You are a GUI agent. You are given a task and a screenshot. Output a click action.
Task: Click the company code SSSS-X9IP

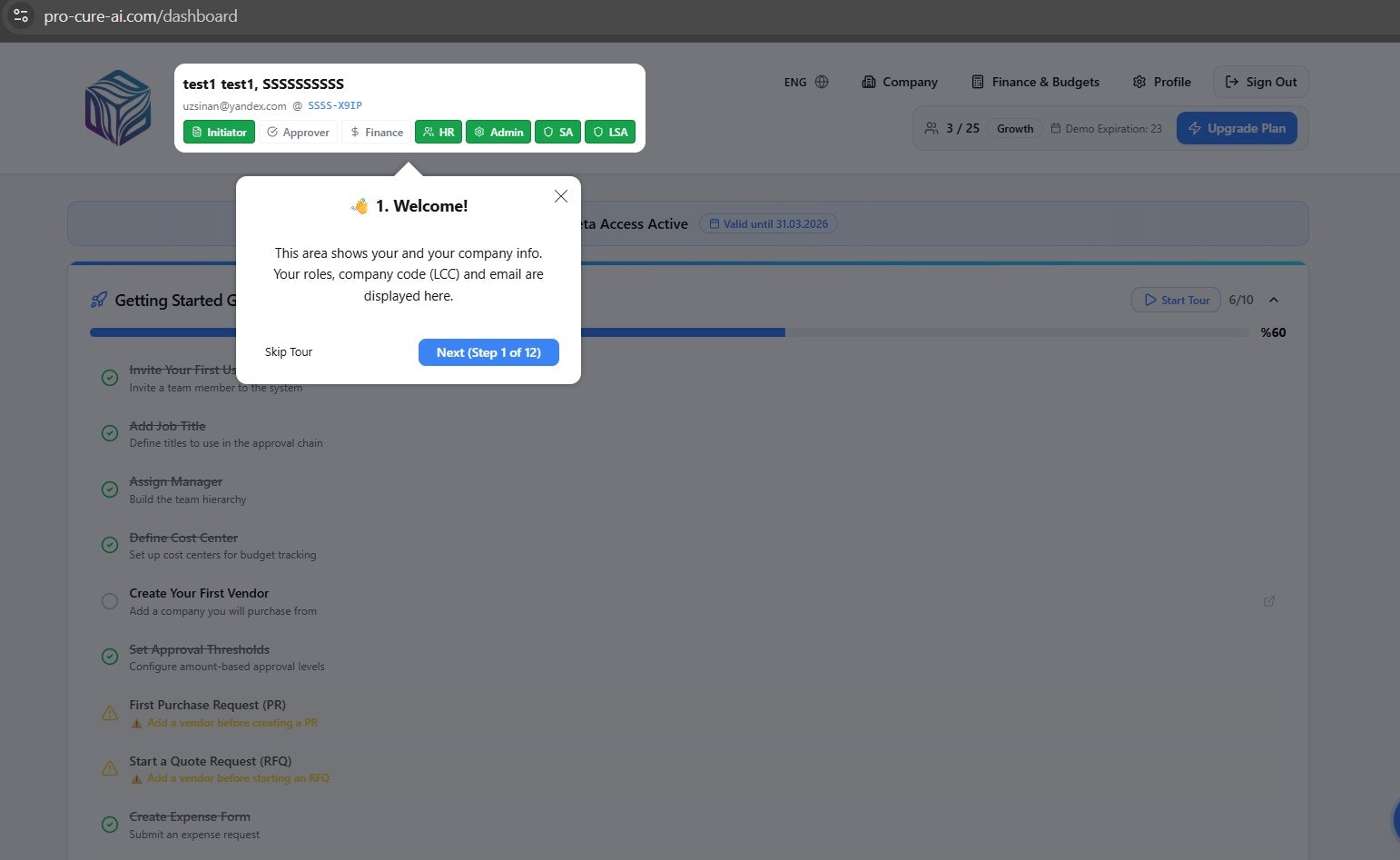(x=335, y=105)
